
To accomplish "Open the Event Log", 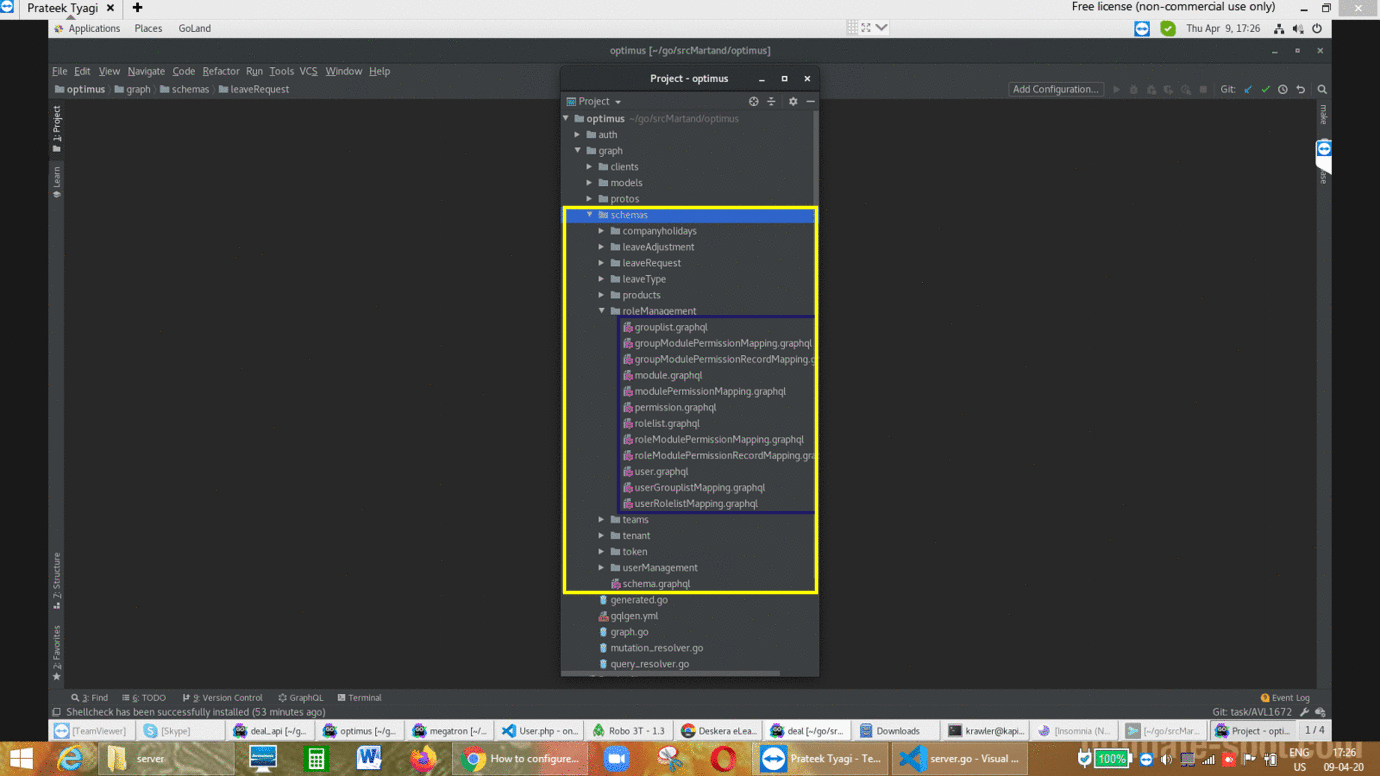I will tap(1284, 697).
